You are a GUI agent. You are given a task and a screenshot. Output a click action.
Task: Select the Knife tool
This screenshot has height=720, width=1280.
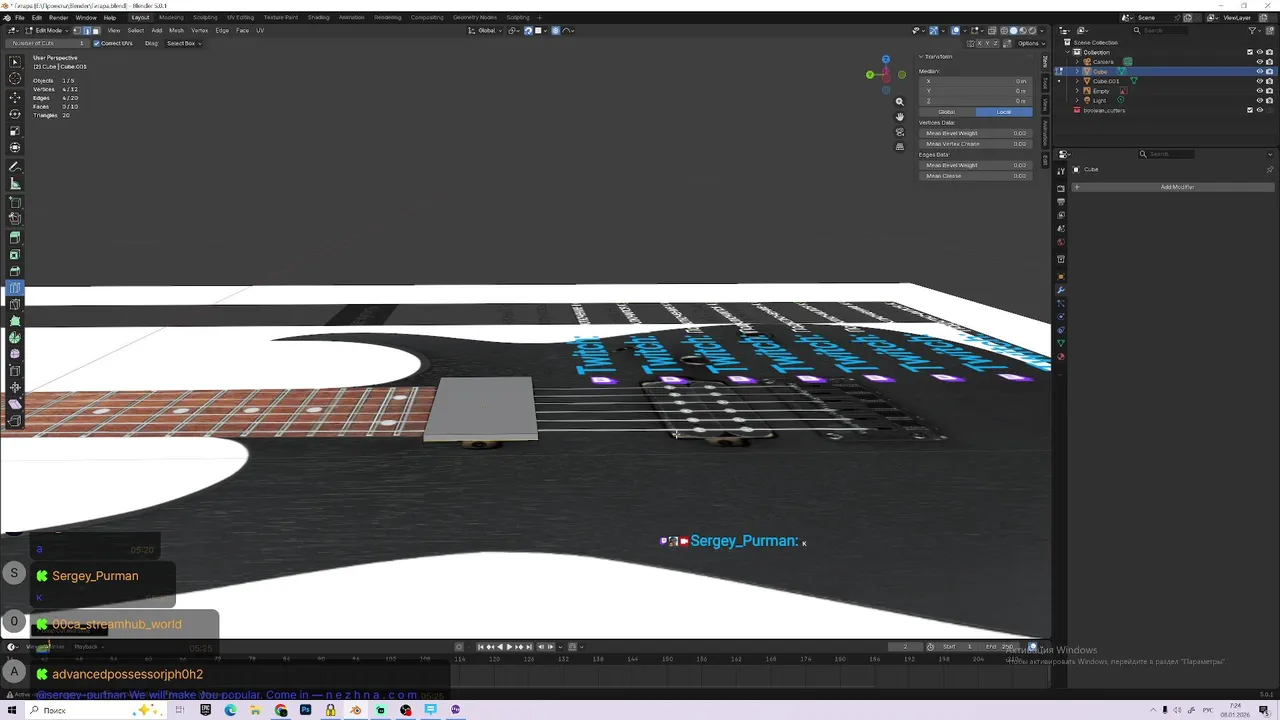(x=15, y=304)
